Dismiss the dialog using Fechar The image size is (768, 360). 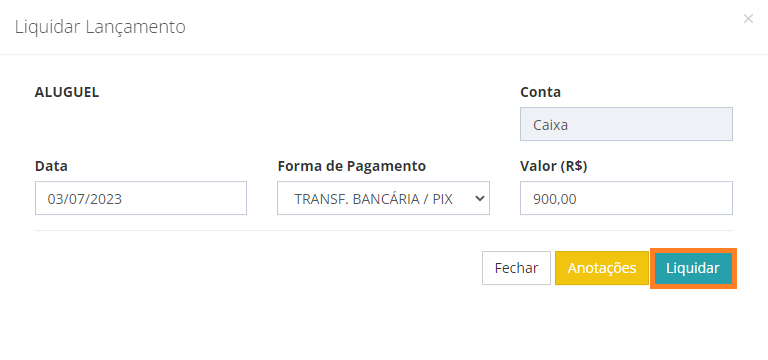click(516, 268)
